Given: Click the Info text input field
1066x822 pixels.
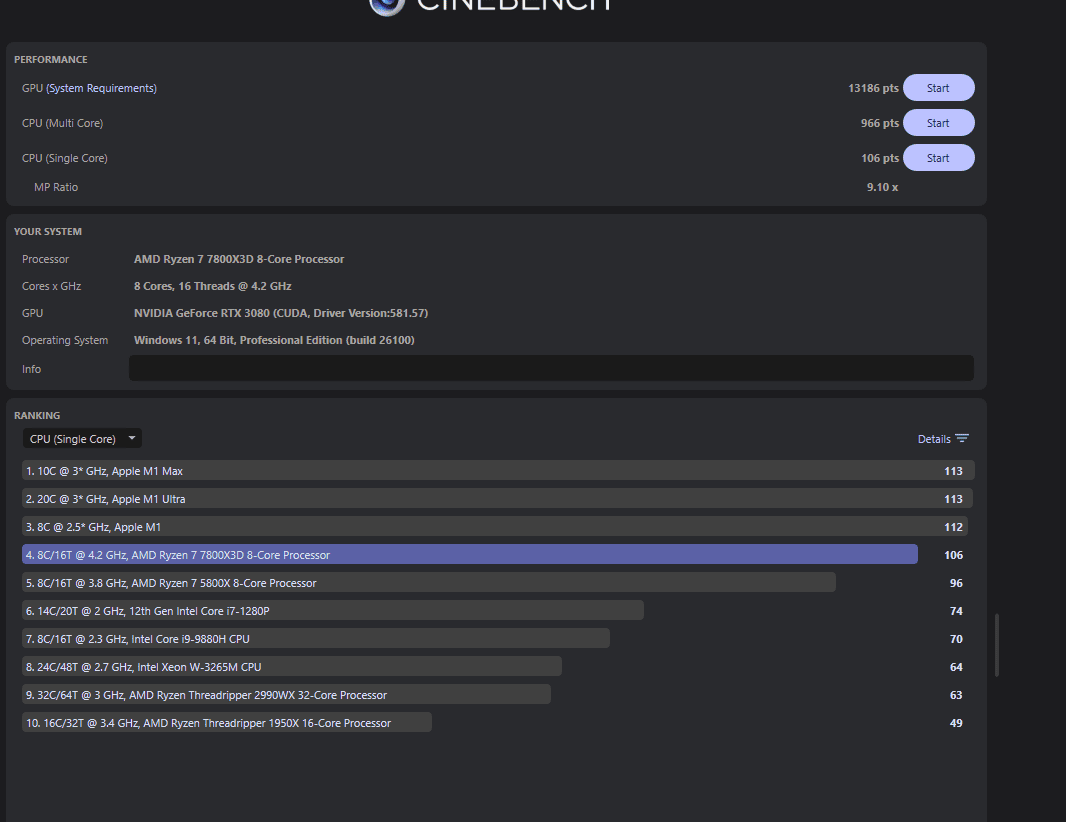Looking at the screenshot, I should coord(551,368).
